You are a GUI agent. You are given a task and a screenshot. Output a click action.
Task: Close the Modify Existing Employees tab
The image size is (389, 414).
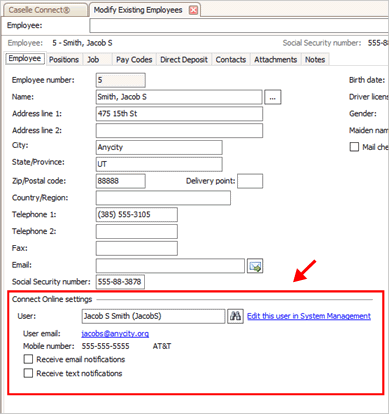click(193, 10)
